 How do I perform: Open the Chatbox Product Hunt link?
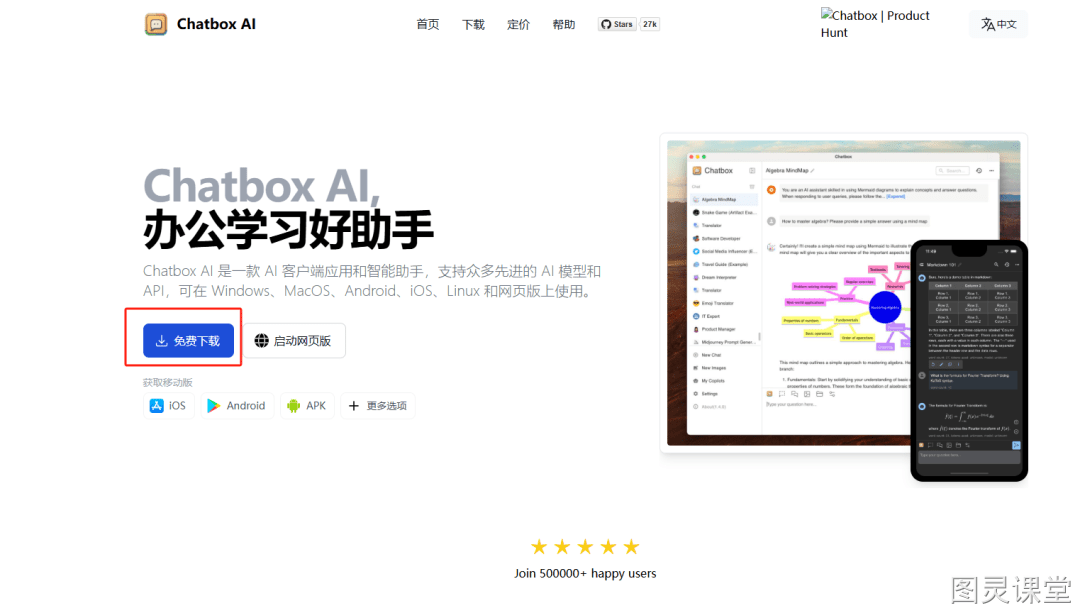[875, 24]
